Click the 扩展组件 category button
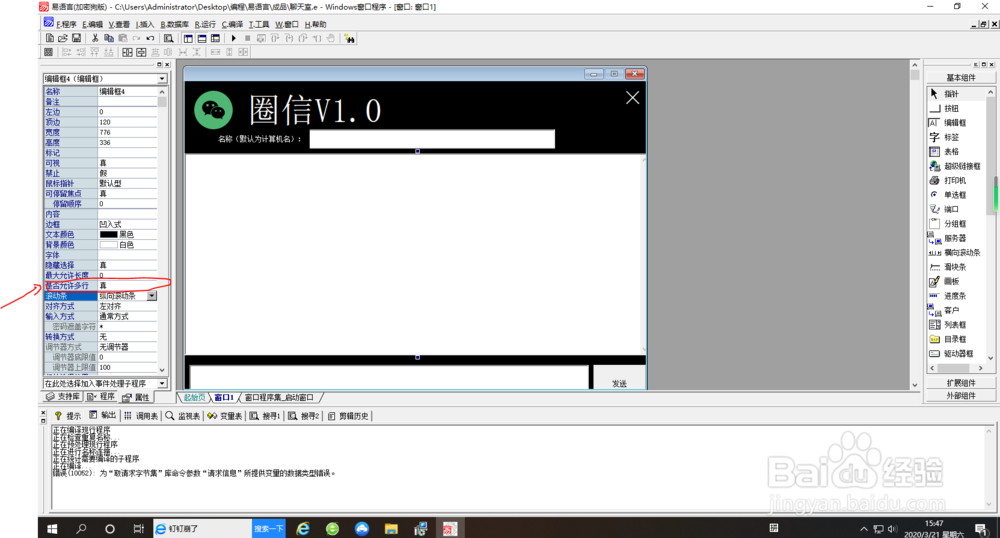 click(x=960, y=383)
